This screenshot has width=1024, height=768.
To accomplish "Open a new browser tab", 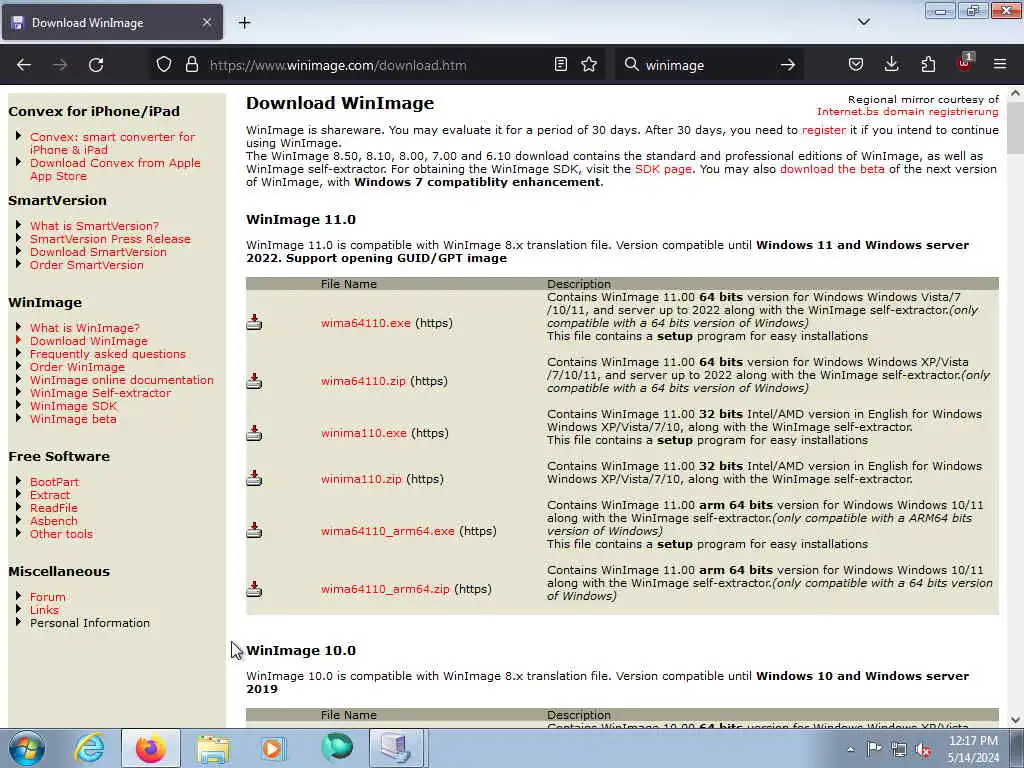I will click(x=244, y=23).
